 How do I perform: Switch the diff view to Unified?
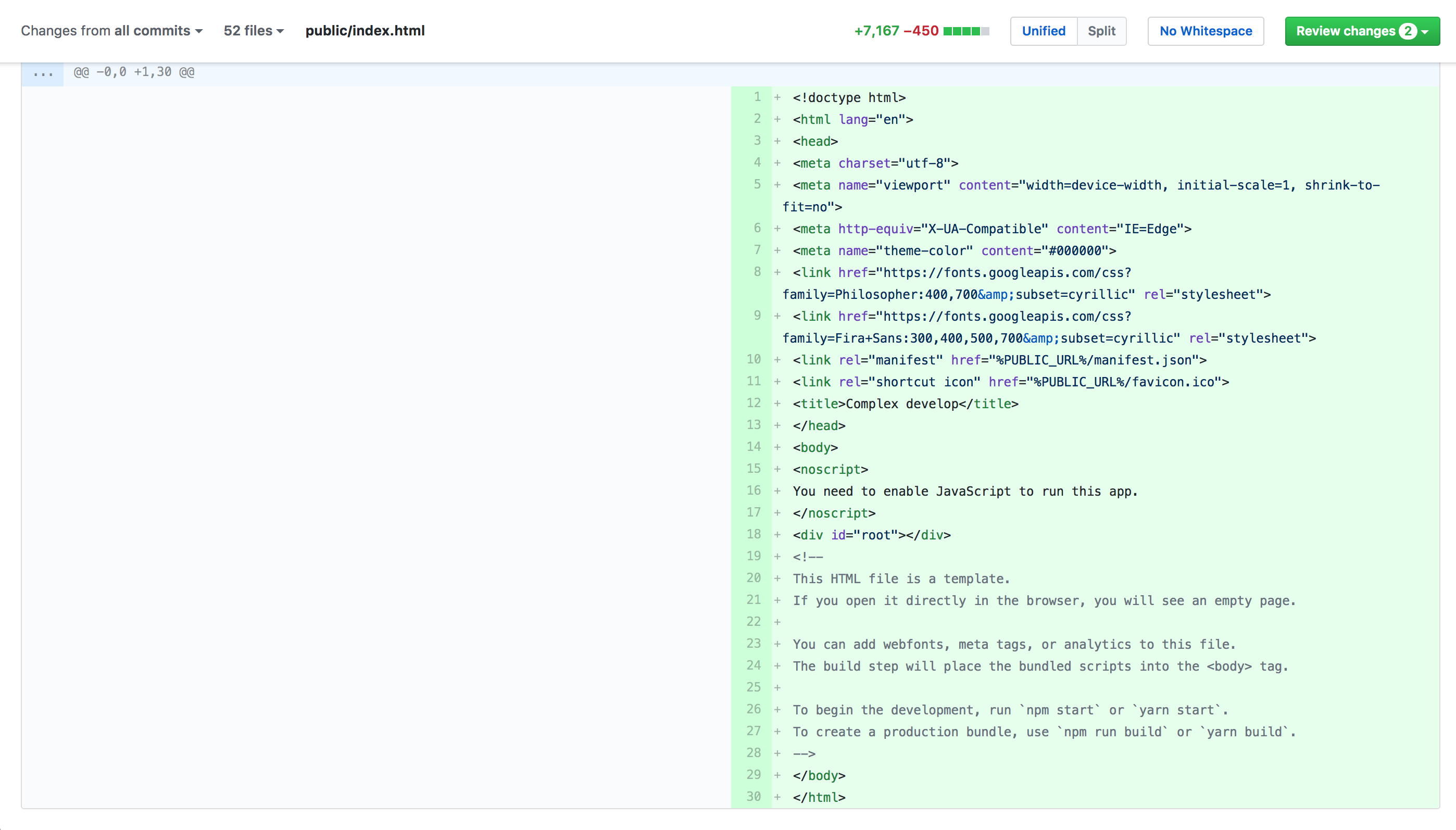[1043, 31]
